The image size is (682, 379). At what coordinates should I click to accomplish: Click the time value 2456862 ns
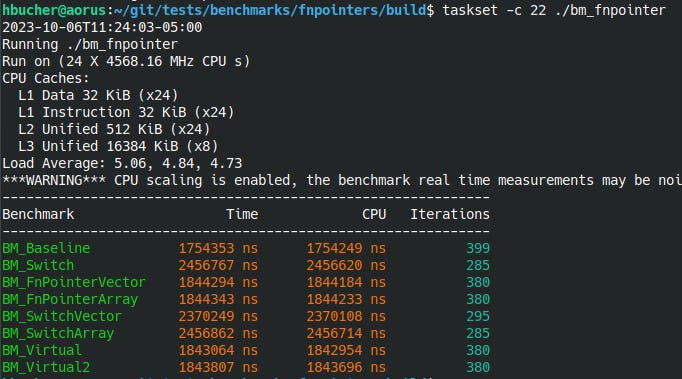coord(218,333)
